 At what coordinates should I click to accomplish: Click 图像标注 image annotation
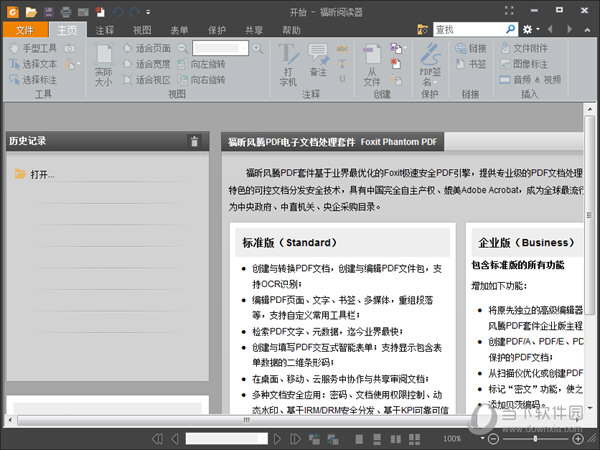[x=524, y=64]
